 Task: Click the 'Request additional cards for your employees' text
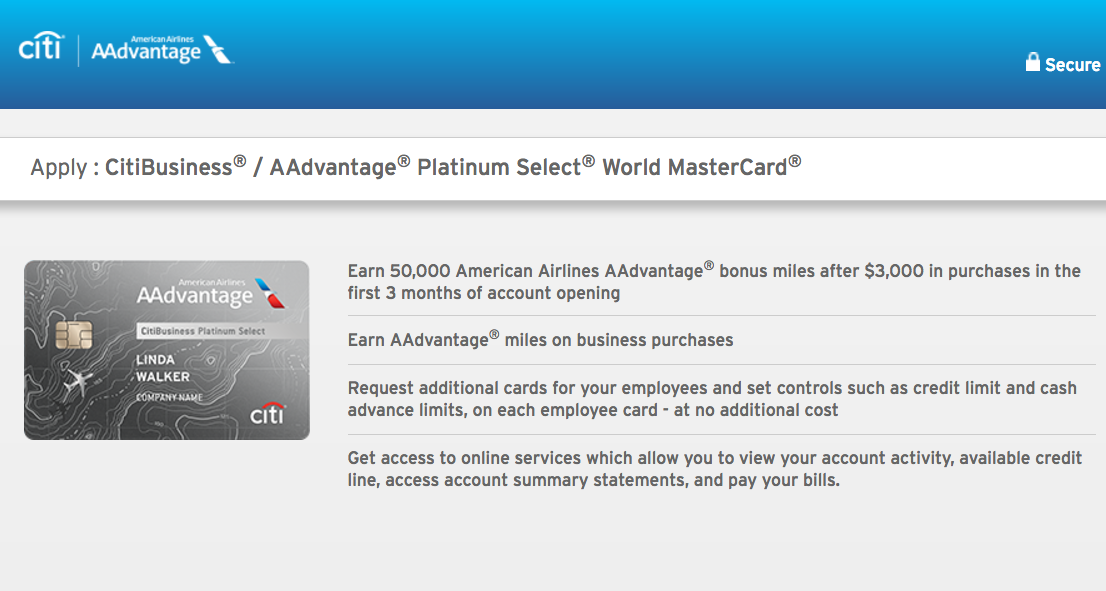[x=712, y=398]
